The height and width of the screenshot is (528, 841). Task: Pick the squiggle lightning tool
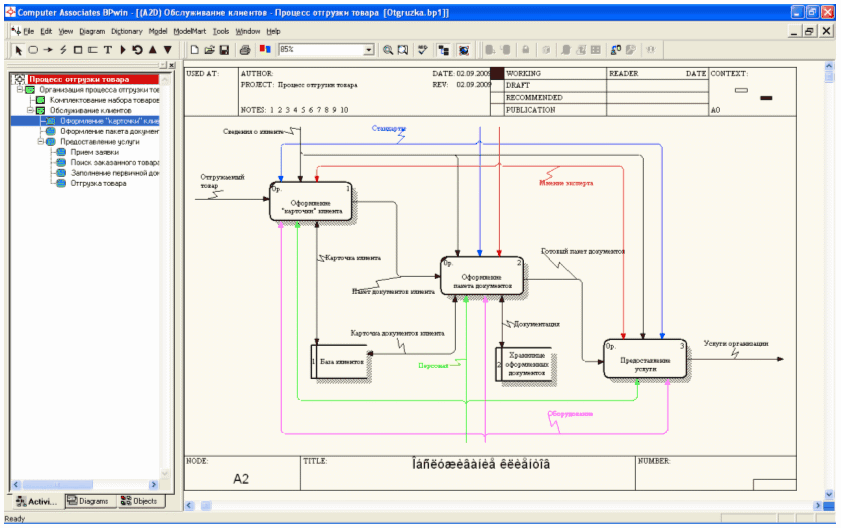[x=63, y=50]
